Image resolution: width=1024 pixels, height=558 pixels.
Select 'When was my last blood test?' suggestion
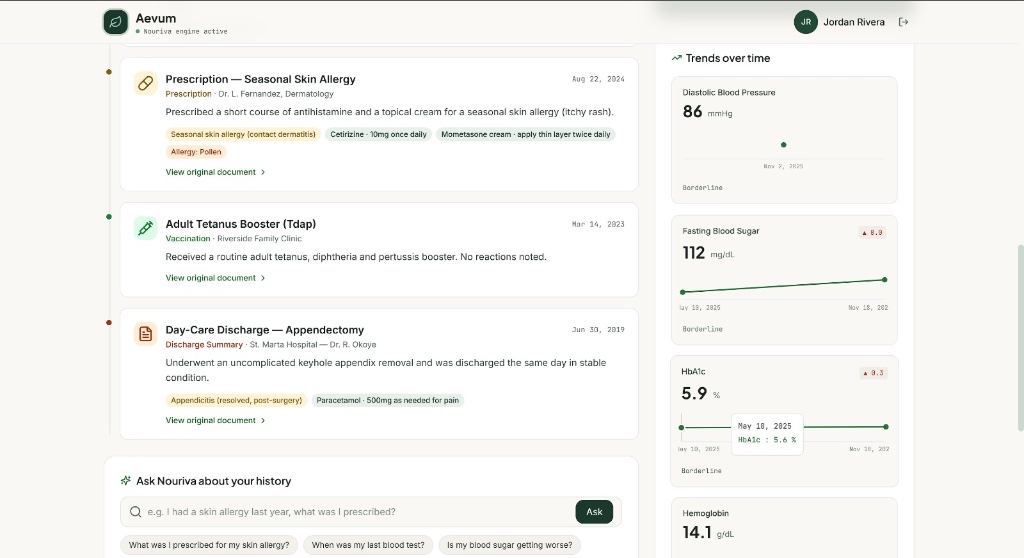coord(368,545)
